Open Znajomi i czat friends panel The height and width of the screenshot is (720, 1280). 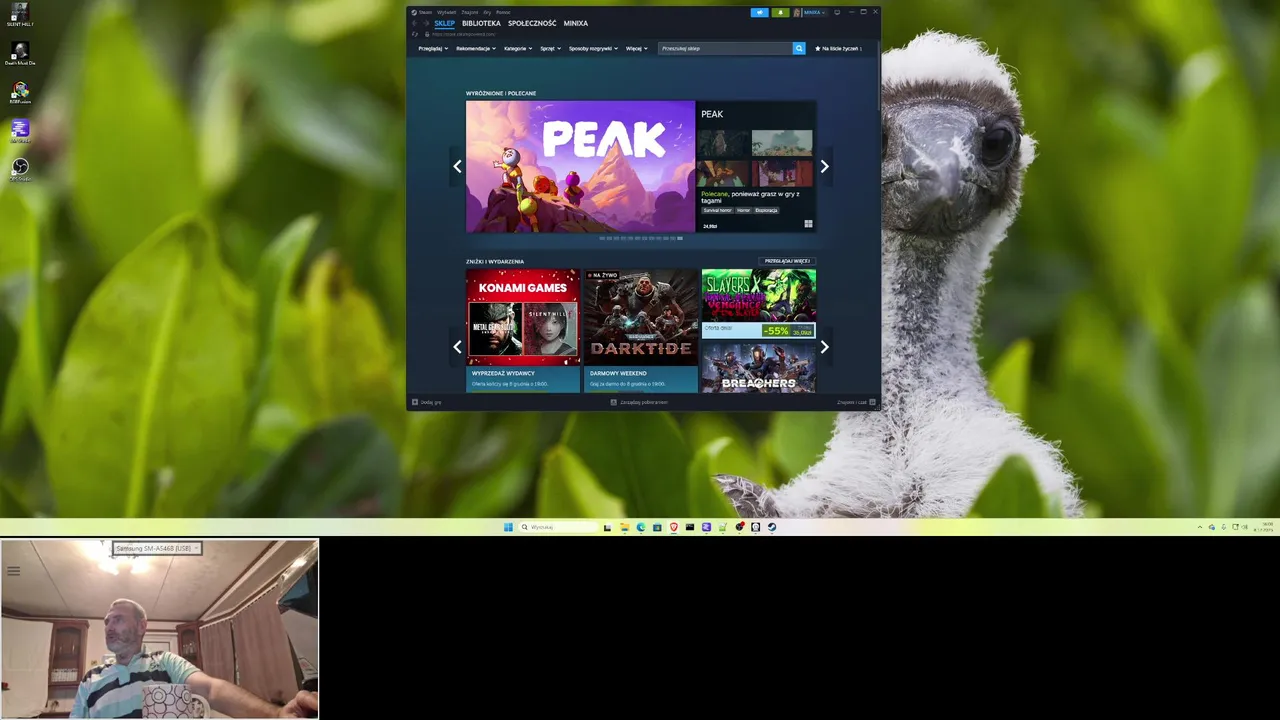pyautogui.click(x=857, y=402)
